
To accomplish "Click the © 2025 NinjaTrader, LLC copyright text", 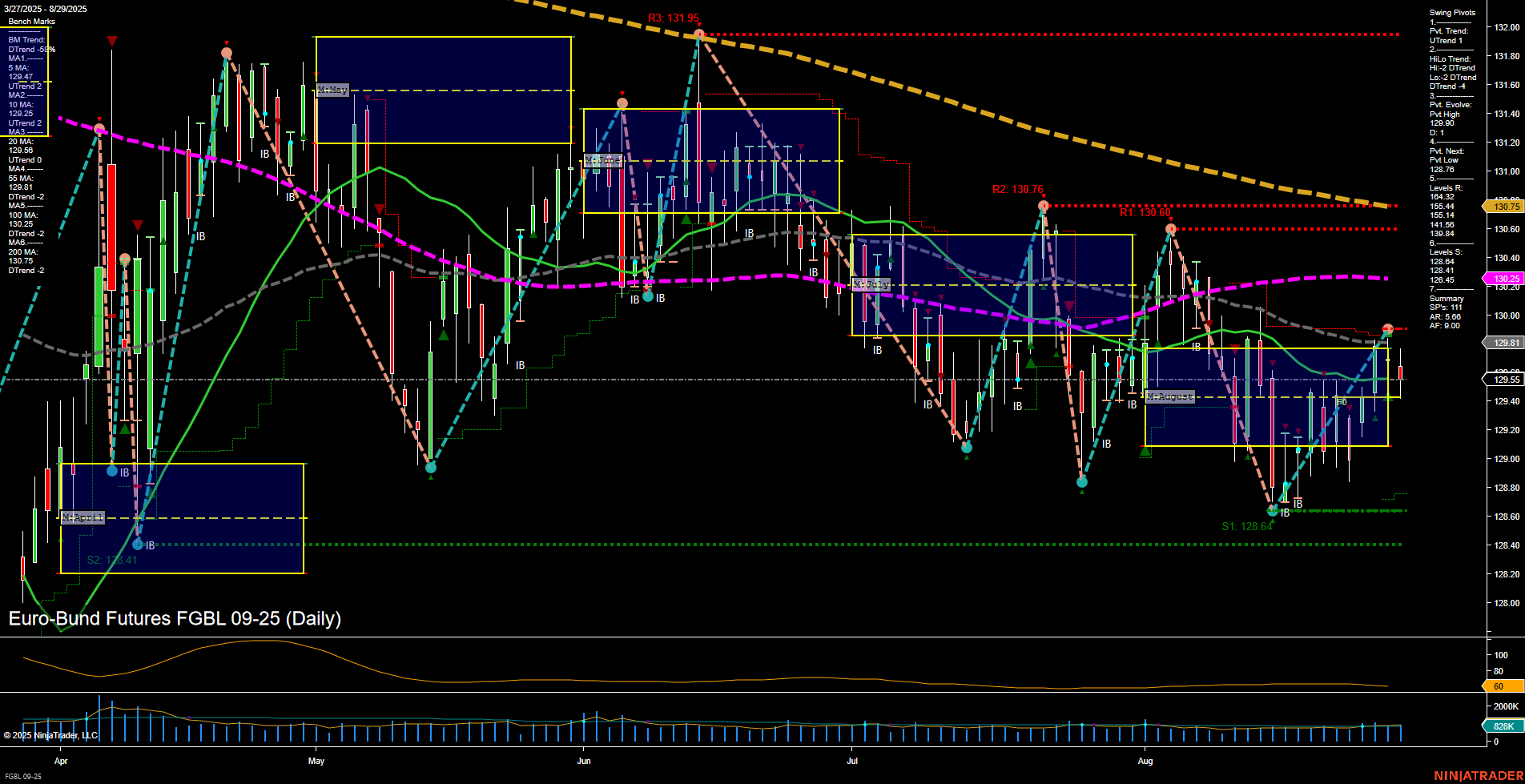I will [x=50, y=735].
